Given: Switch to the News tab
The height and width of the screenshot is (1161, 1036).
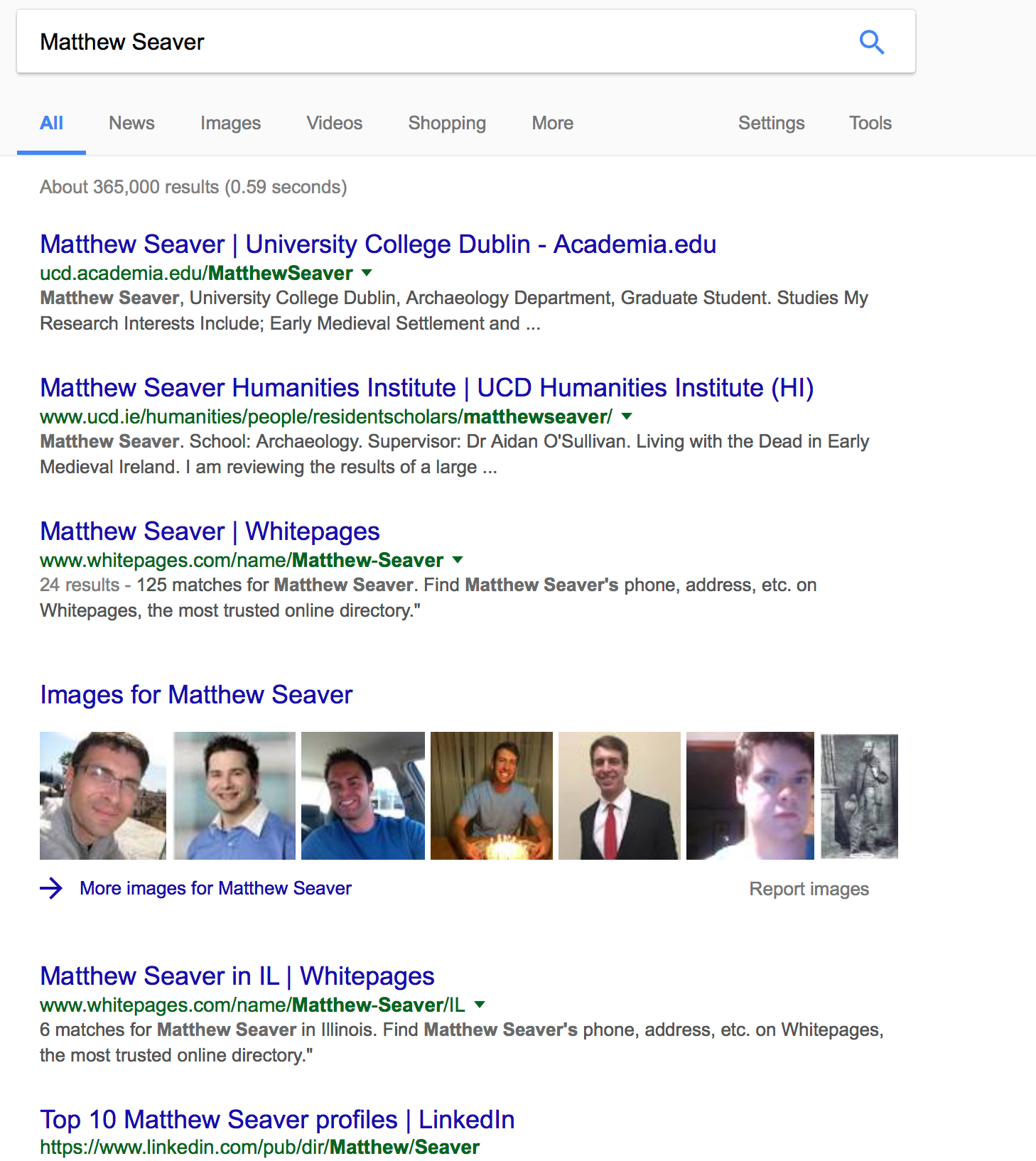Looking at the screenshot, I should (x=131, y=123).
